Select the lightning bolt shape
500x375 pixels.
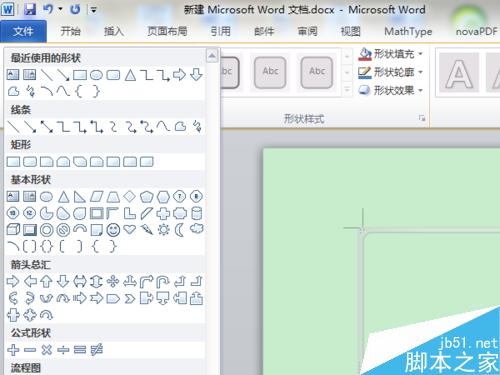coord(147,229)
